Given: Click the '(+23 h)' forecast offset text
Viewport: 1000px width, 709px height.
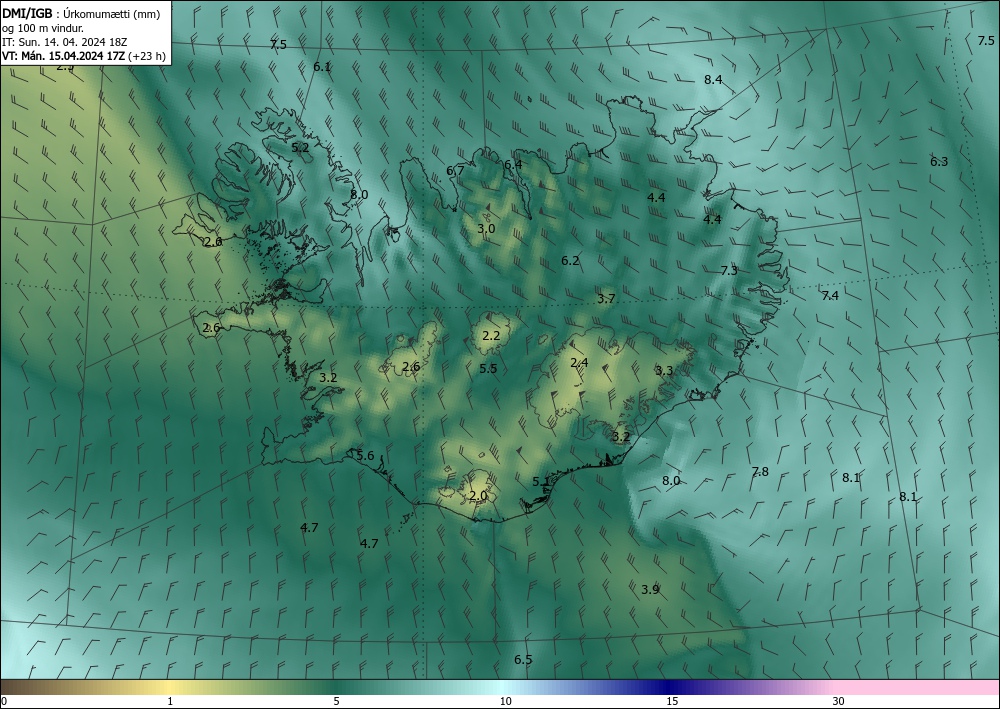Looking at the screenshot, I should click(x=147, y=55).
